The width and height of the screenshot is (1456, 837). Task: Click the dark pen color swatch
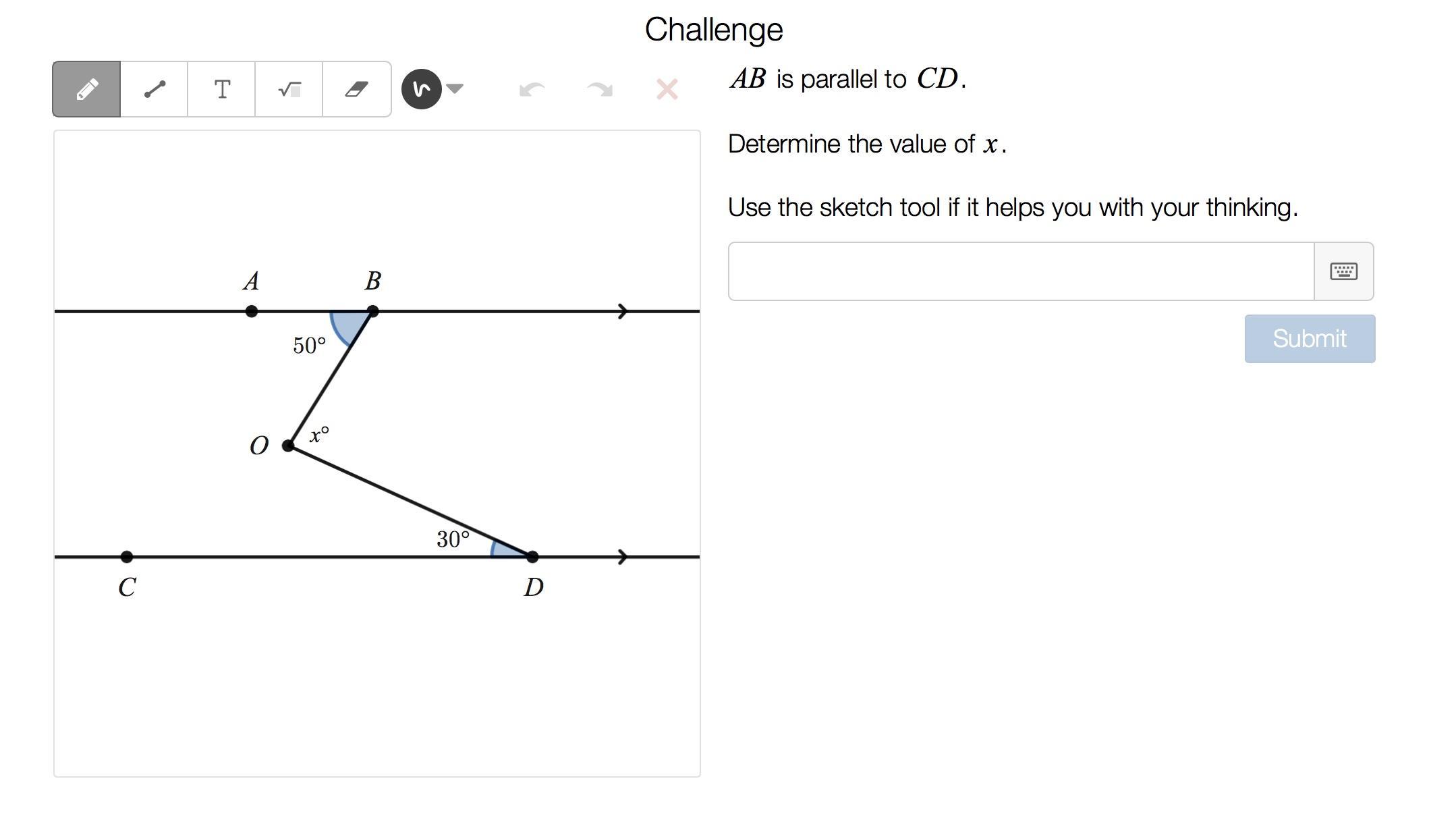(422, 89)
